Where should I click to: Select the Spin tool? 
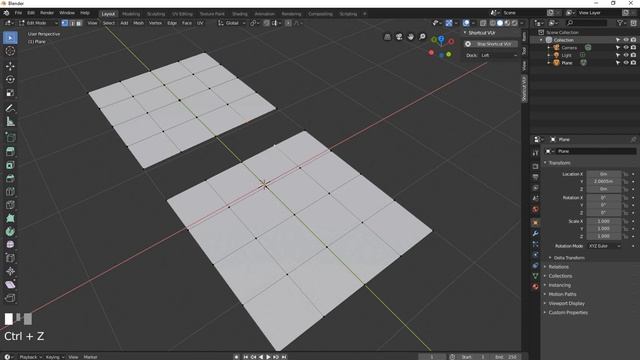click(x=10, y=231)
